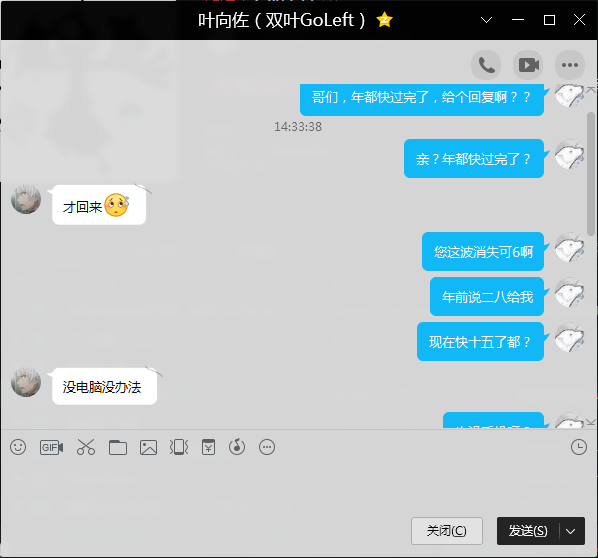The image size is (598, 558).
Task: Select the screenshot scissors tool
Action: coord(86,447)
